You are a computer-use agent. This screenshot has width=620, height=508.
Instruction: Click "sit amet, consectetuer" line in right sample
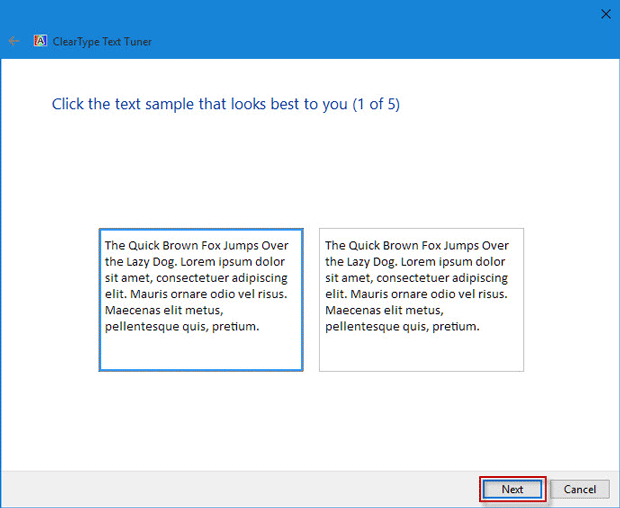pyautogui.click(x=416, y=278)
